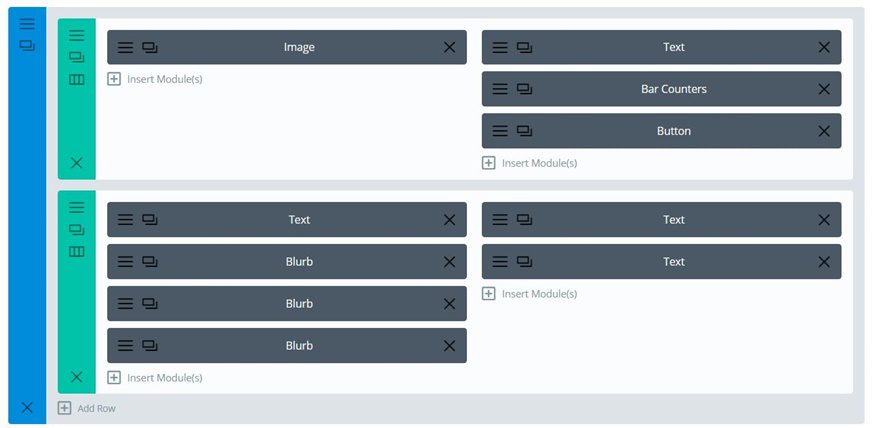Insert module below the Button module
The image size is (880, 428).
pyautogui.click(x=530, y=163)
